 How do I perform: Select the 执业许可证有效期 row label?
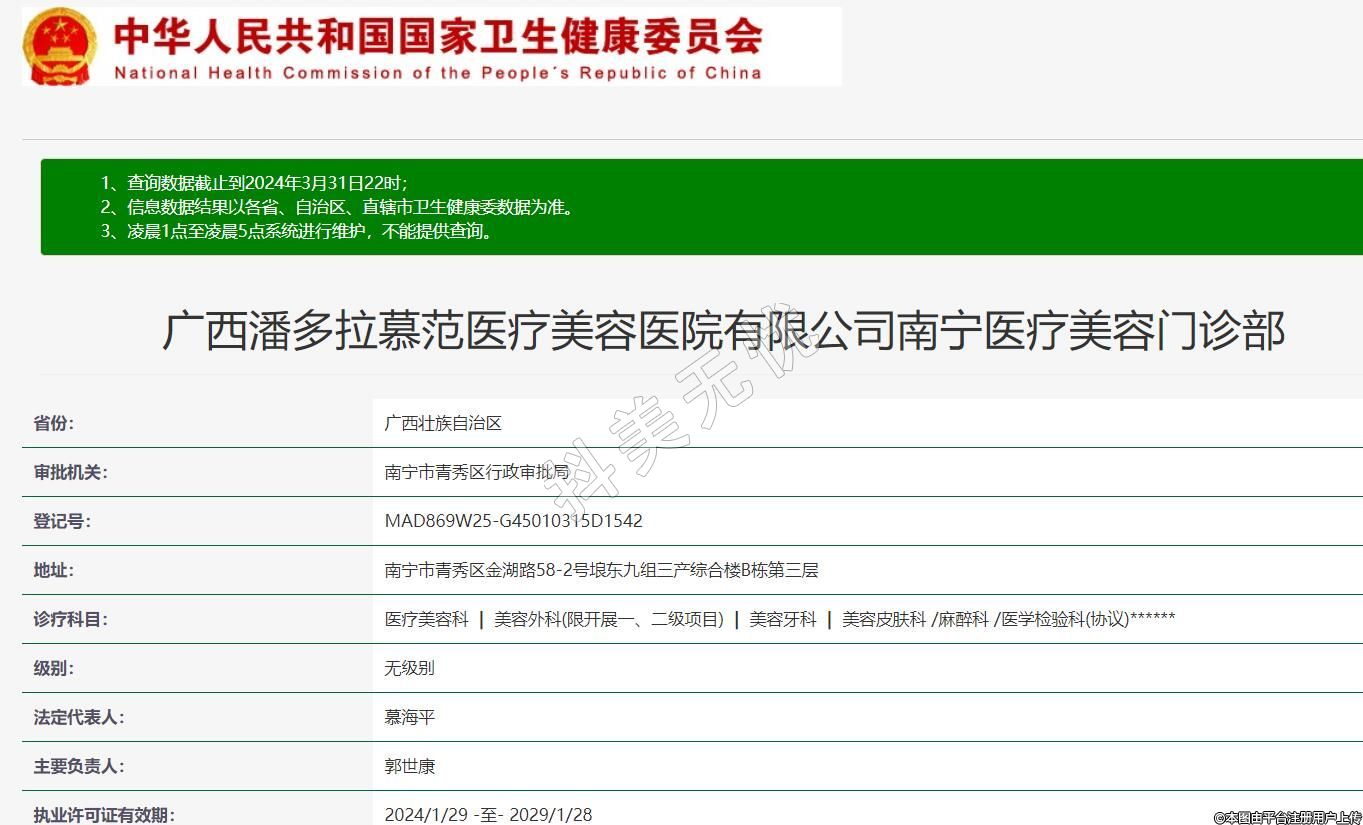pyautogui.click(x=103, y=814)
